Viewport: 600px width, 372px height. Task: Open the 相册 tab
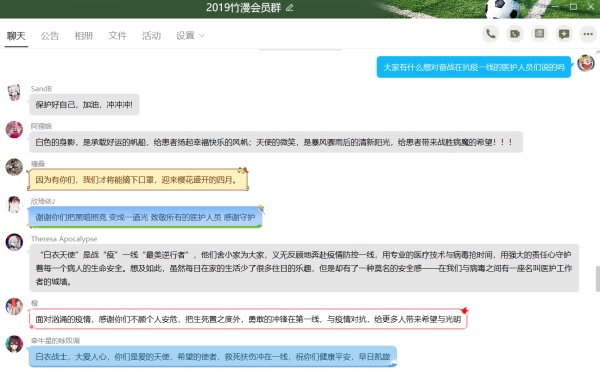[83, 36]
